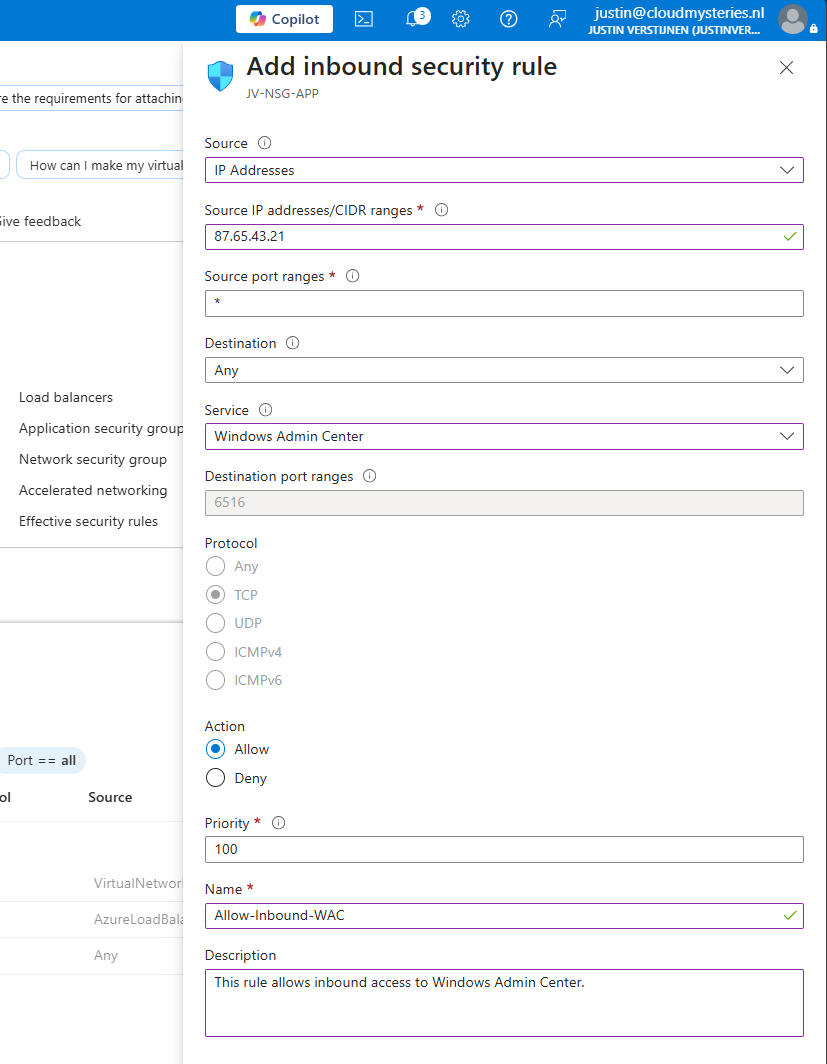Click the shield icon beside the panel title
This screenshot has width=827, height=1064.
[220, 75]
